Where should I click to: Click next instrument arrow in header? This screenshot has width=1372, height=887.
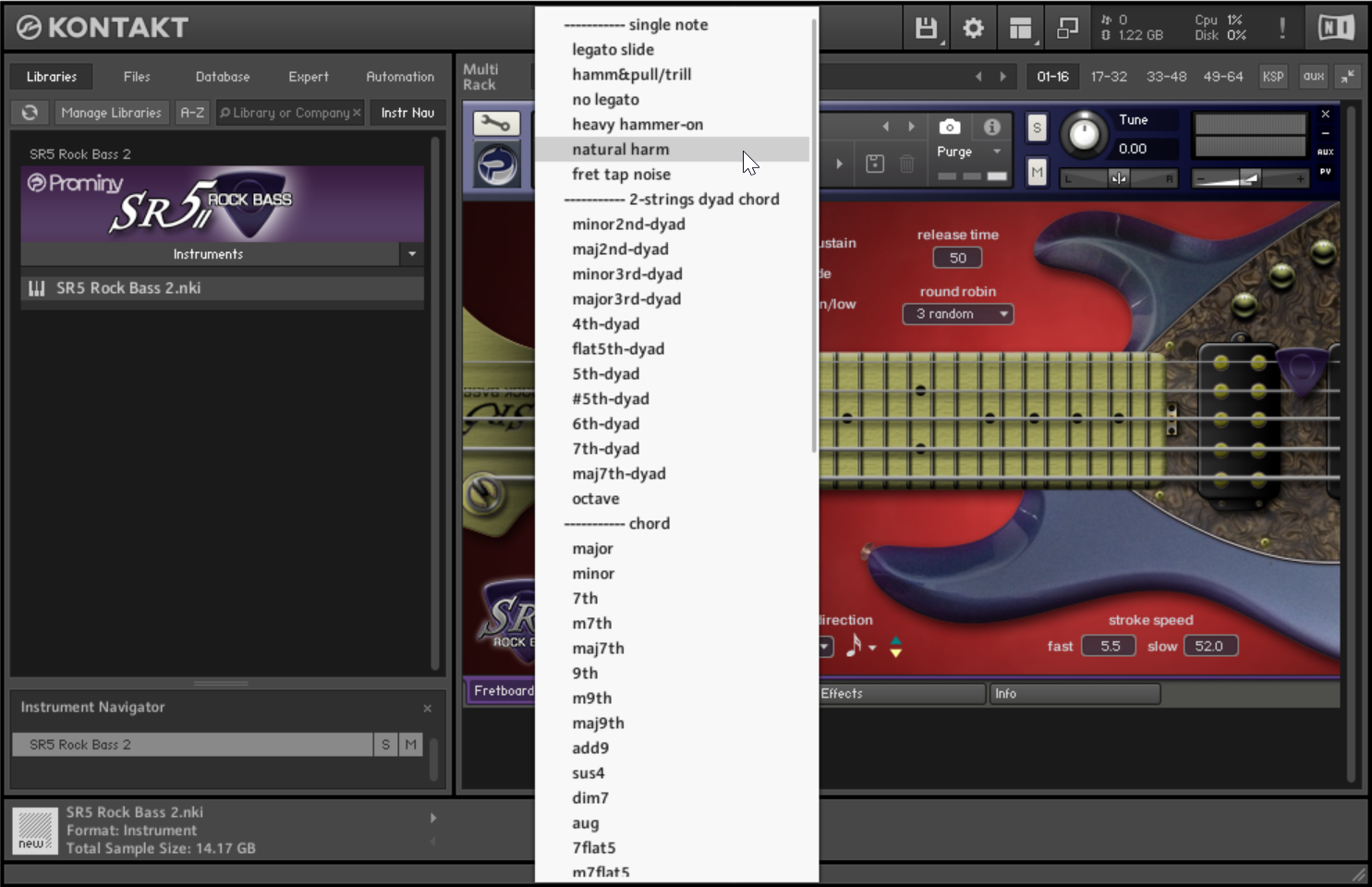click(912, 127)
